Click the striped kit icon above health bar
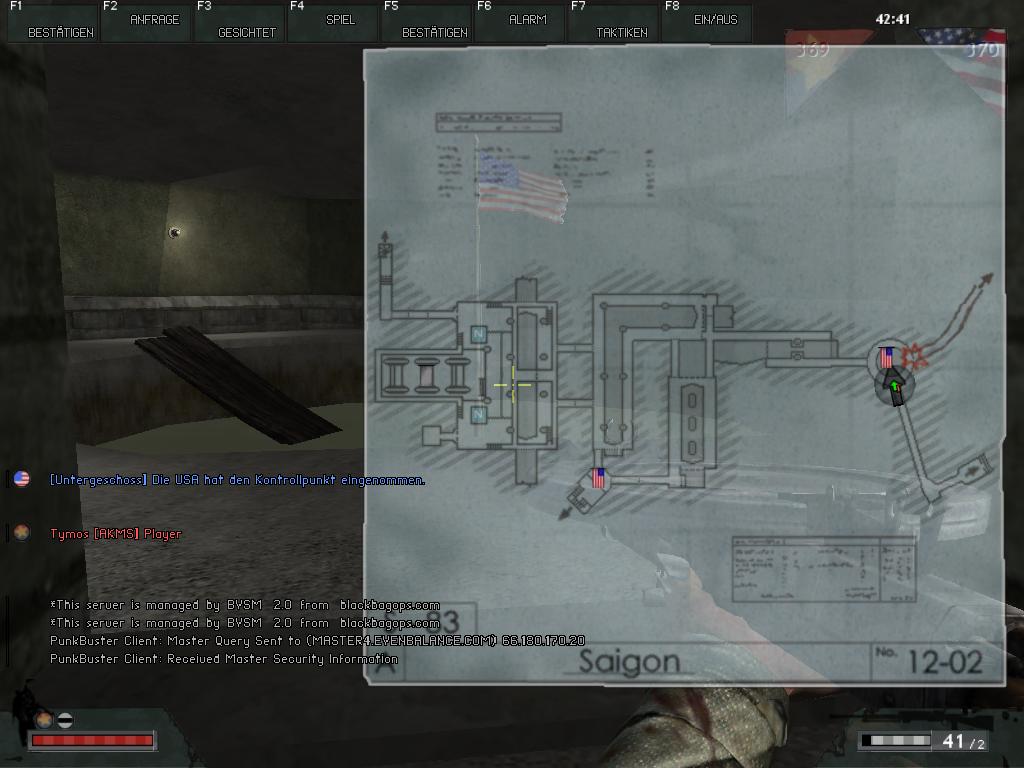The width and height of the screenshot is (1024, 768). [65, 720]
